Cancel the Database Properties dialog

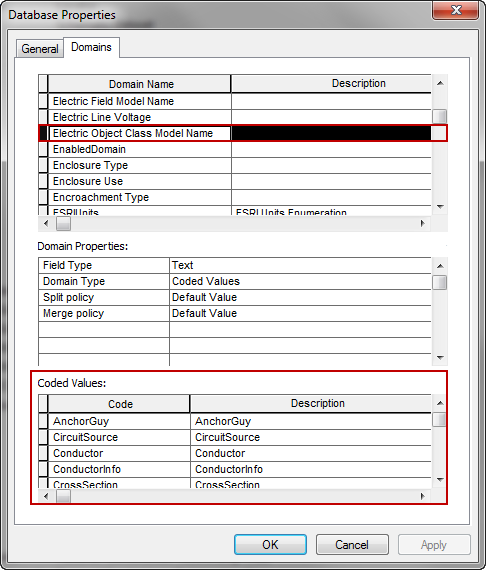[x=352, y=544]
